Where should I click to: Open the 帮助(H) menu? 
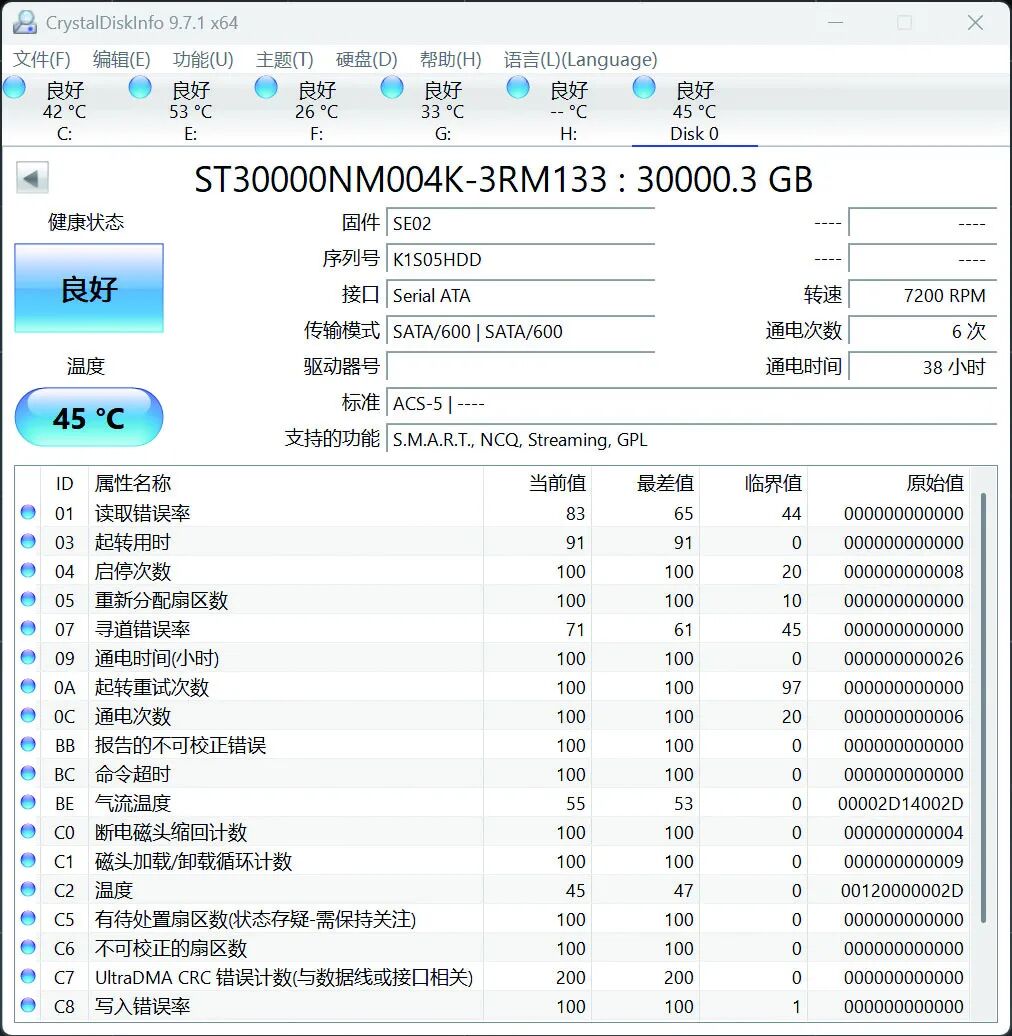click(x=451, y=60)
